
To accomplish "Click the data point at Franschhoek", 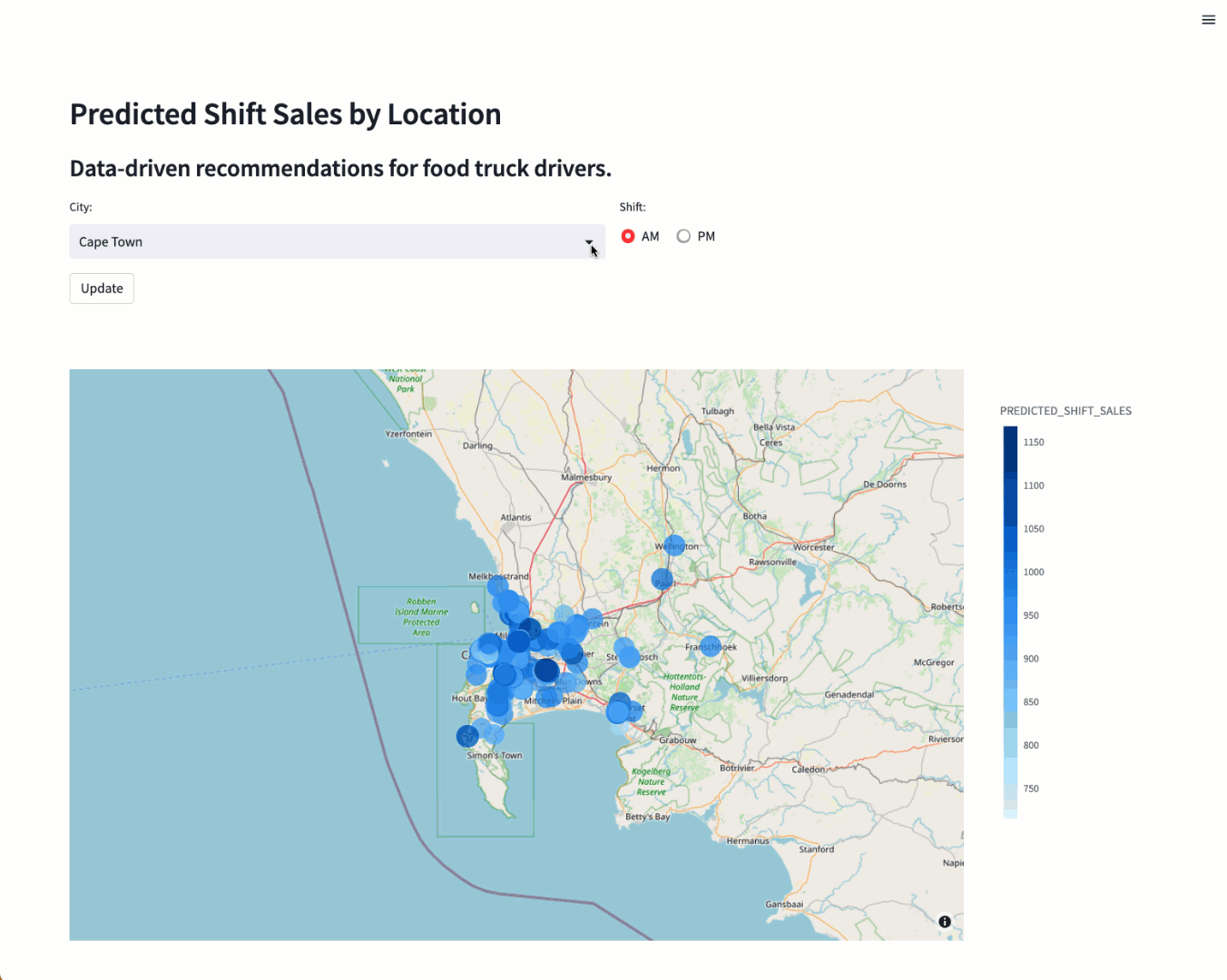I will 711,646.
